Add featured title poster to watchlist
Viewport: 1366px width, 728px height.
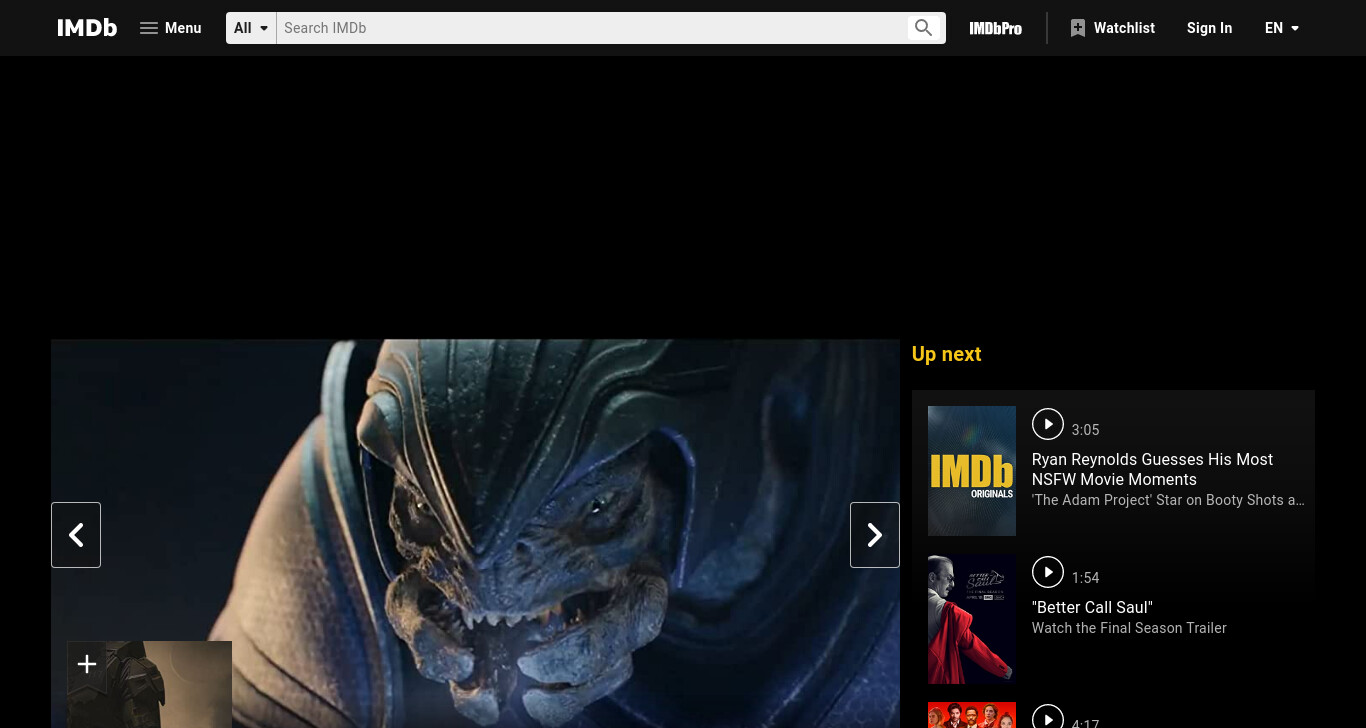coord(87,664)
